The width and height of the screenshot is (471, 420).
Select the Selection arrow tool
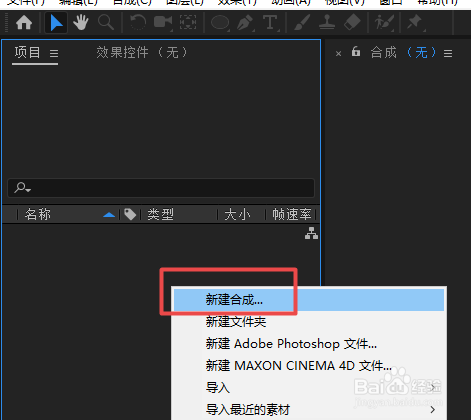coord(56,23)
